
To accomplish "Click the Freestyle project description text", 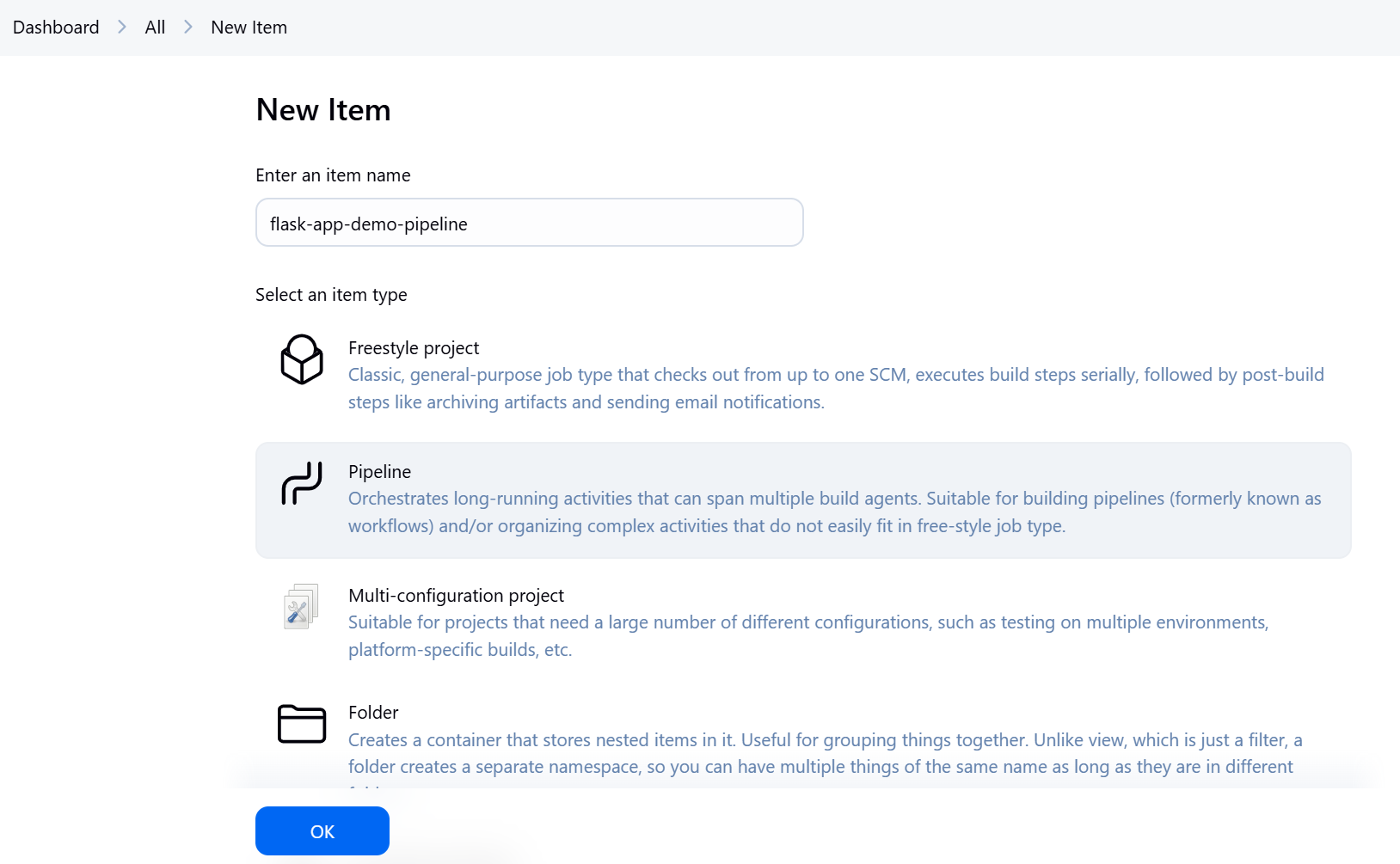I will click(836, 389).
